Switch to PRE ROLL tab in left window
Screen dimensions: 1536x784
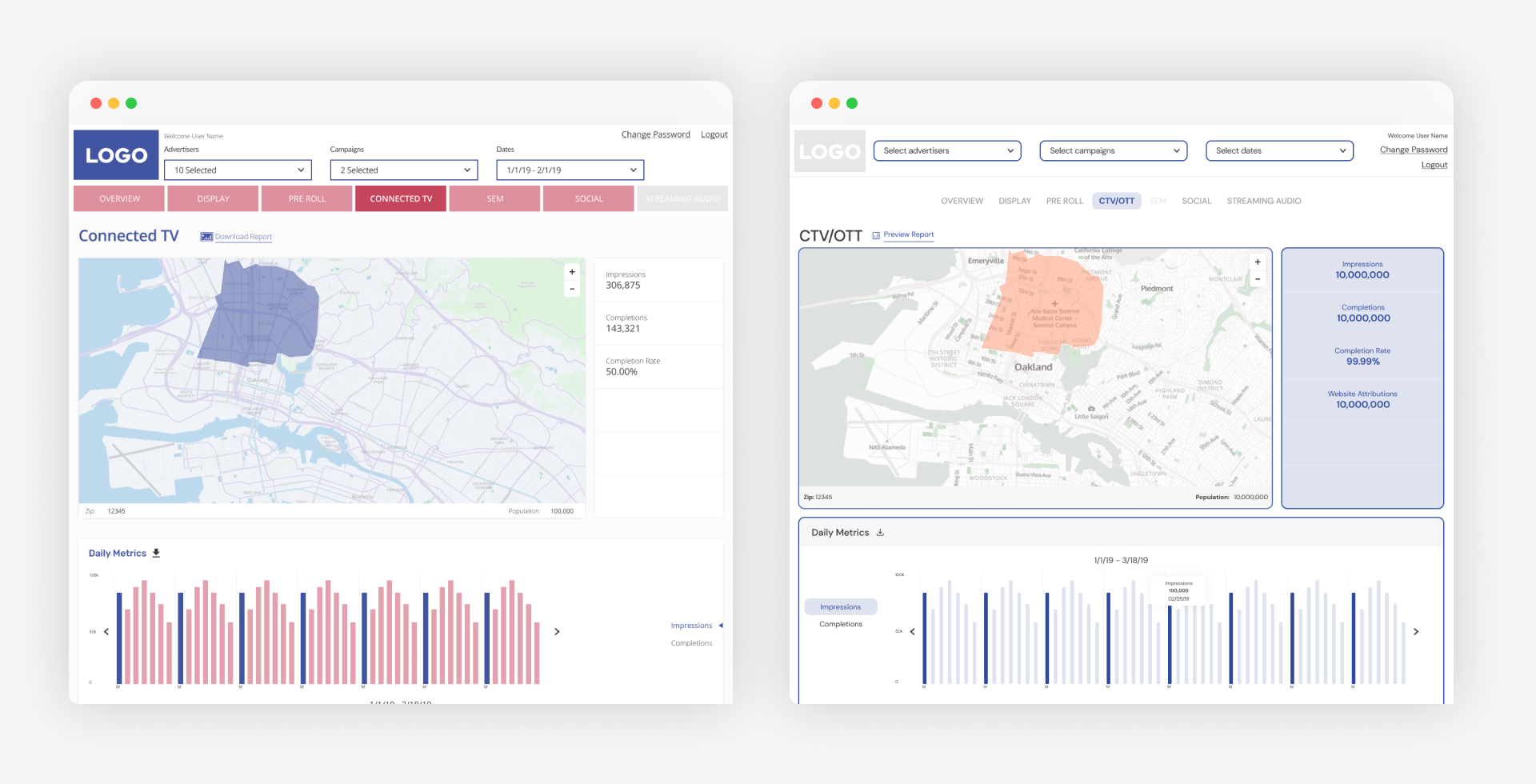(307, 198)
